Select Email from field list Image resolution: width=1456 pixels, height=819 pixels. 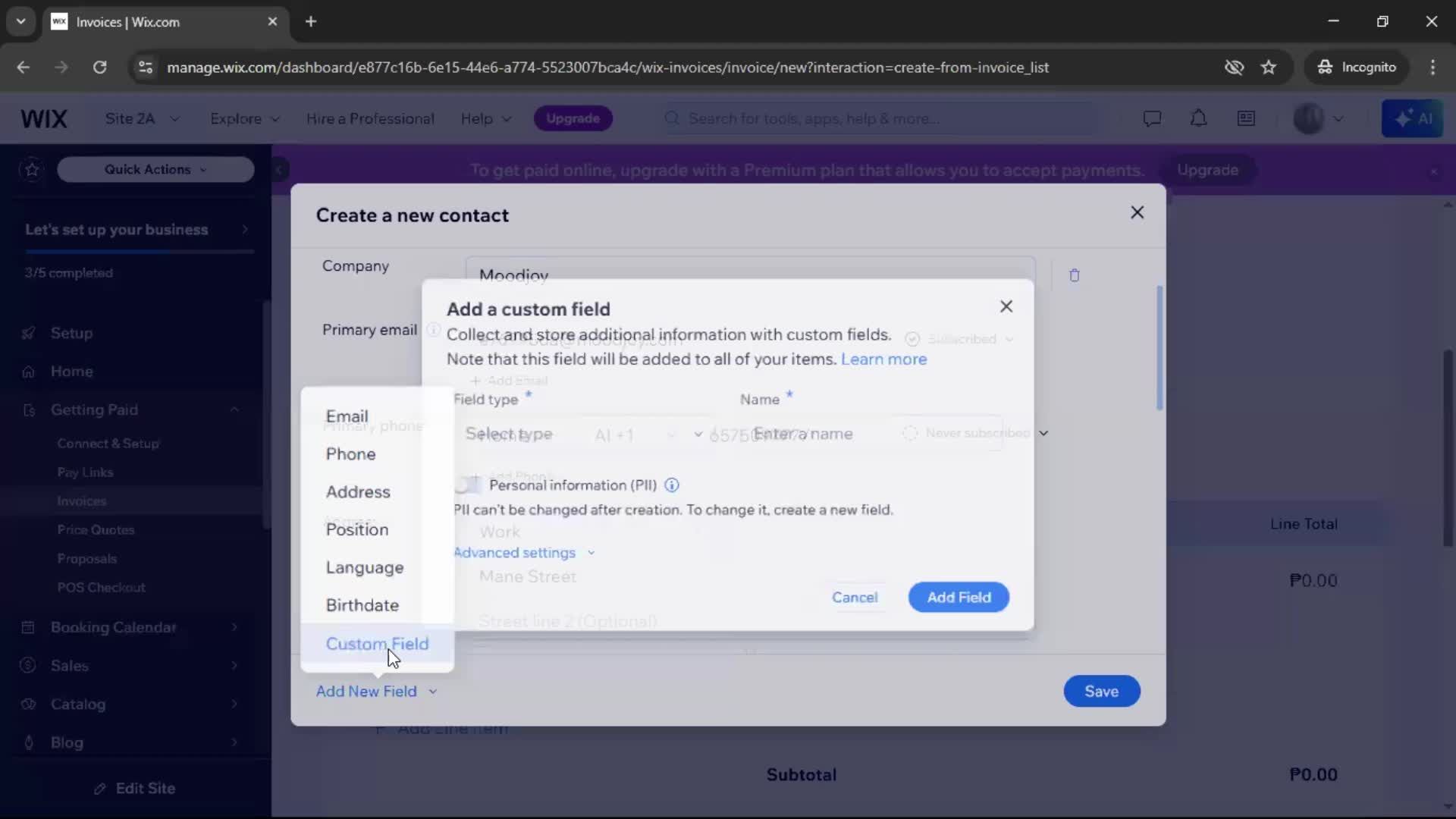point(377,416)
